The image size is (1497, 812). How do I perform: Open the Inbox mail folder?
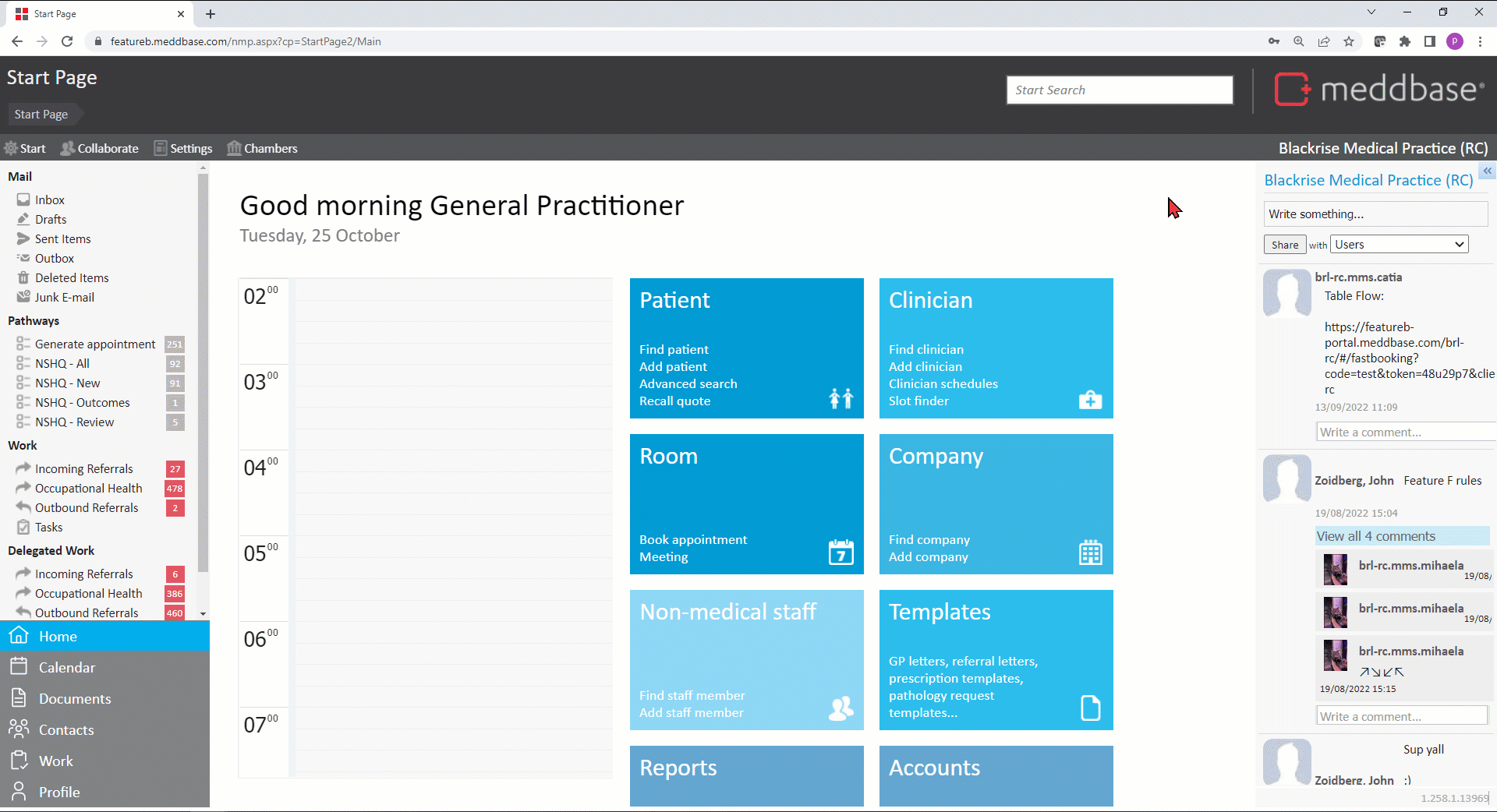(x=49, y=200)
